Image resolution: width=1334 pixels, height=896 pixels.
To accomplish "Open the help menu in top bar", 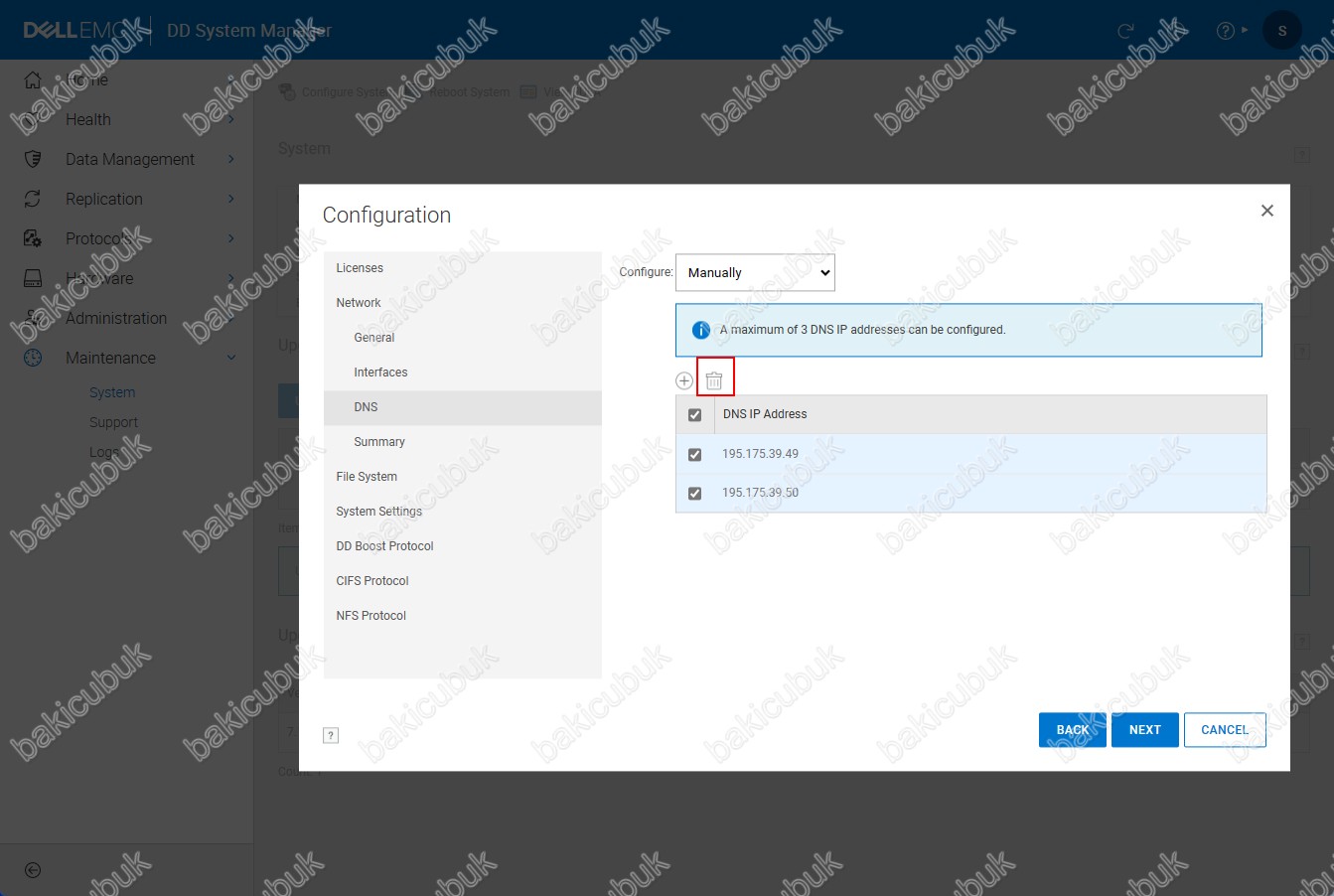I will click(x=1232, y=31).
